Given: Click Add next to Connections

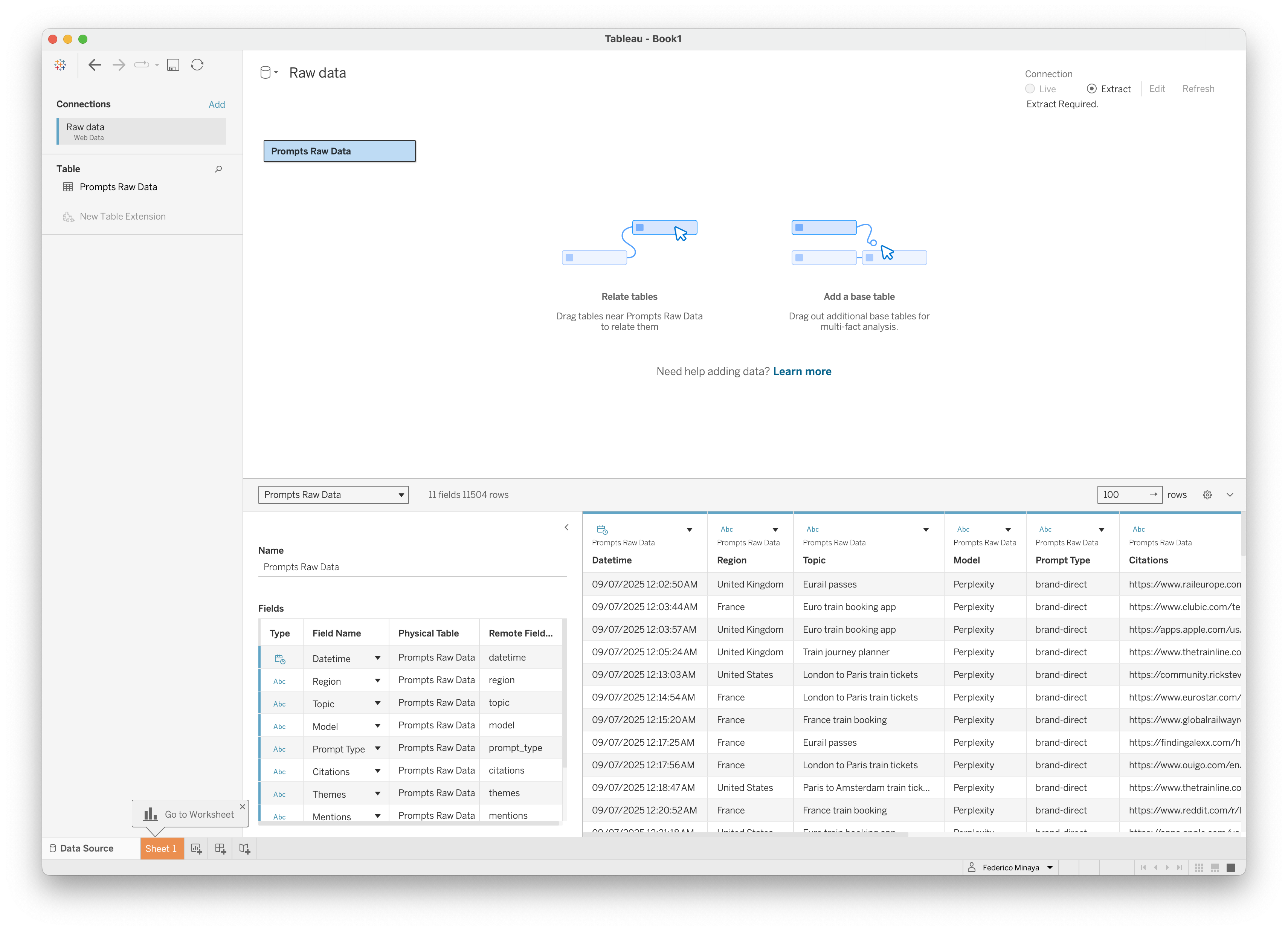Looking at the screenshot, I should tap(217, 105).
